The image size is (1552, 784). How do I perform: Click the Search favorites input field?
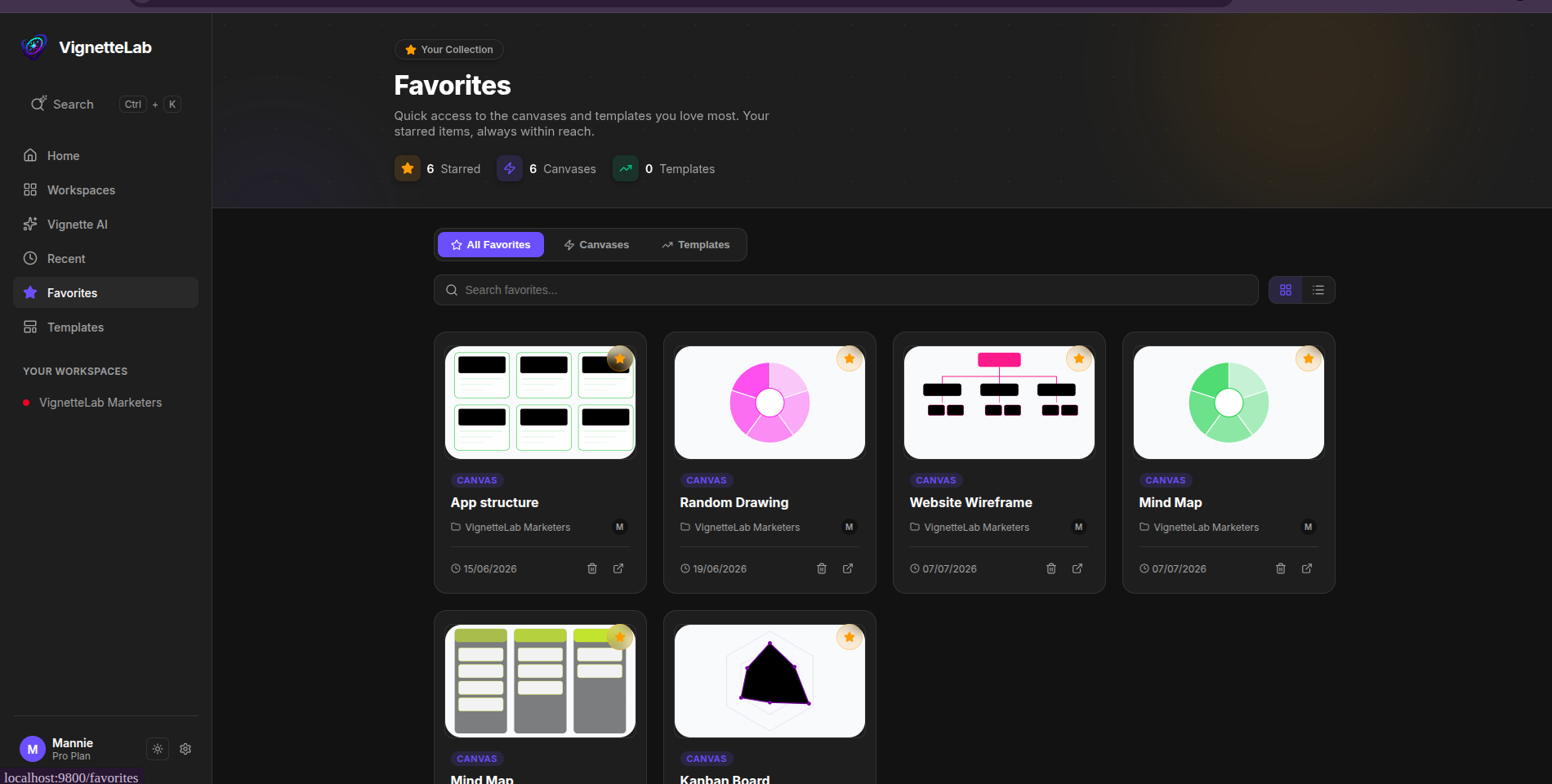tap(845, 290)
